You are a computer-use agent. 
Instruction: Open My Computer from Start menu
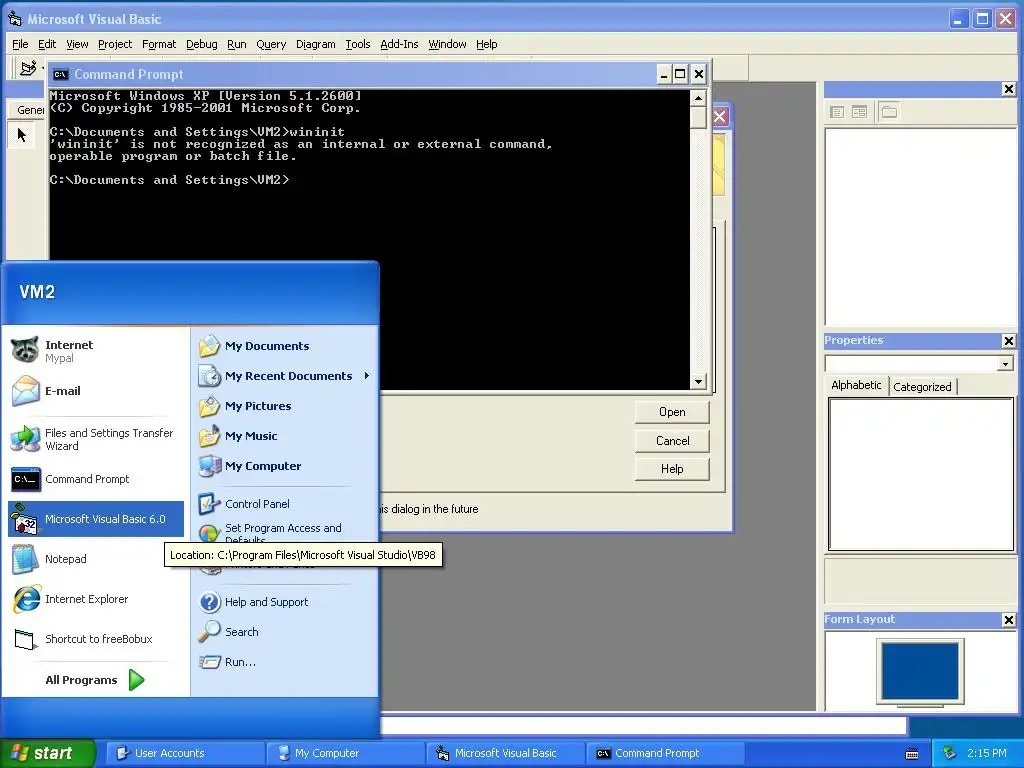285,466
